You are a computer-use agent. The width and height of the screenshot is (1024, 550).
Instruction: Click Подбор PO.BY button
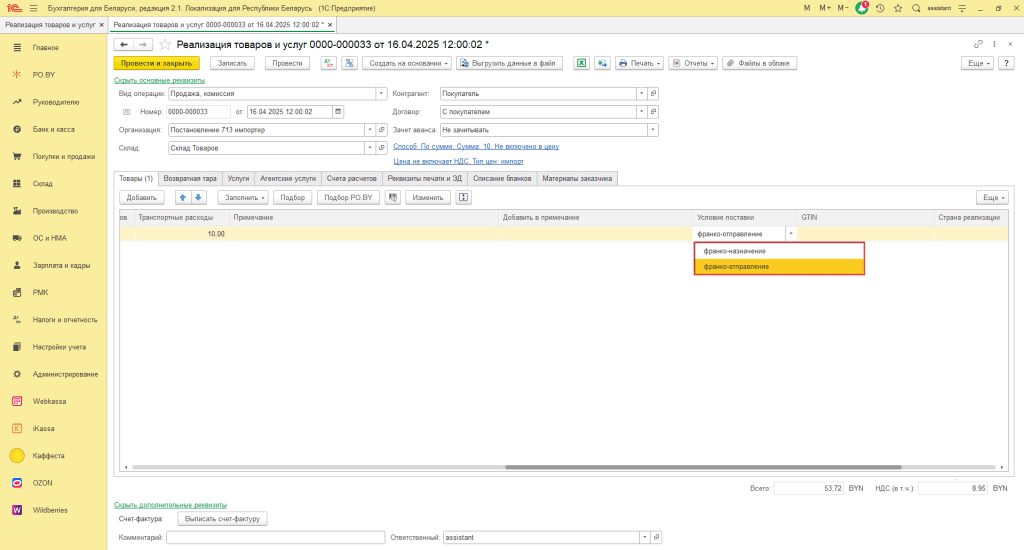(348, 197)
